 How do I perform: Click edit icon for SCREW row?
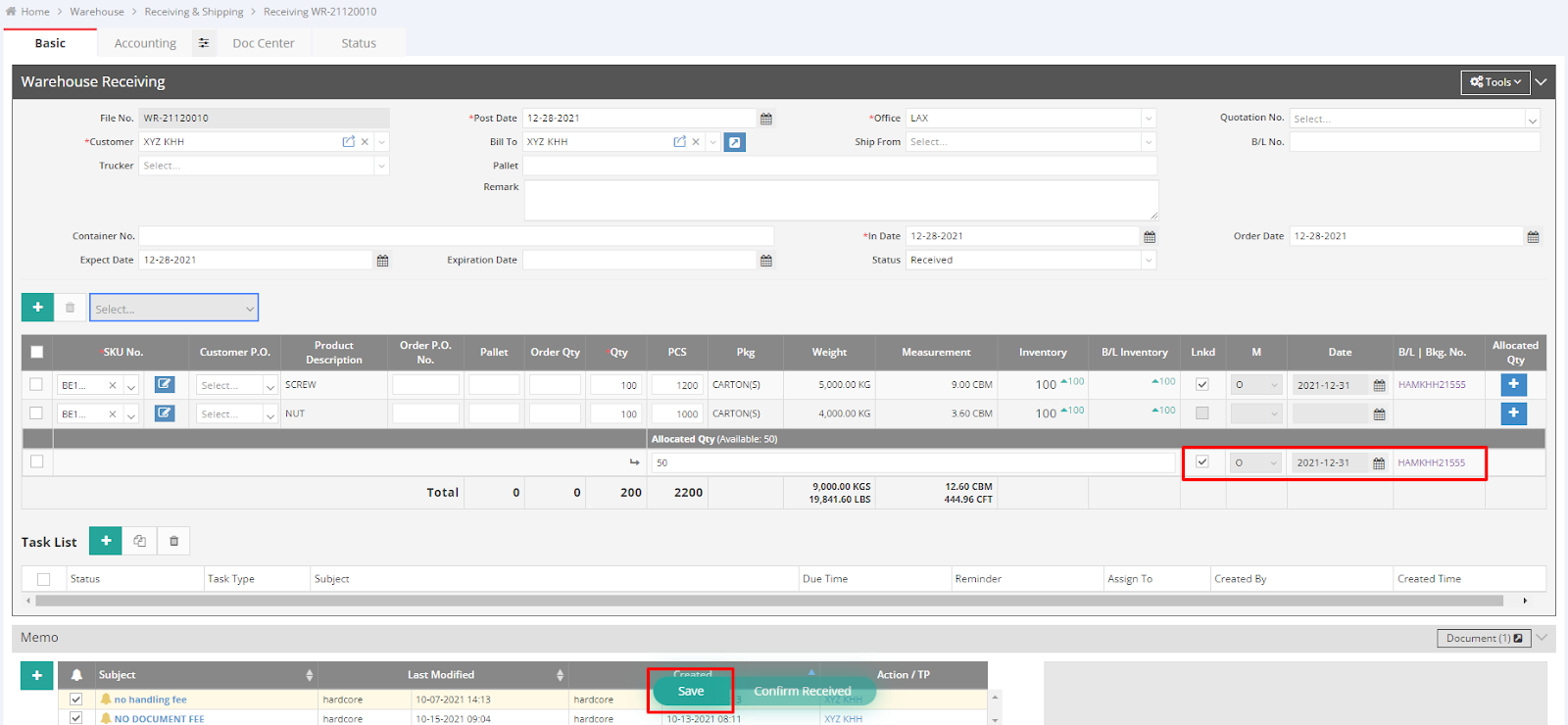(165, 385)
